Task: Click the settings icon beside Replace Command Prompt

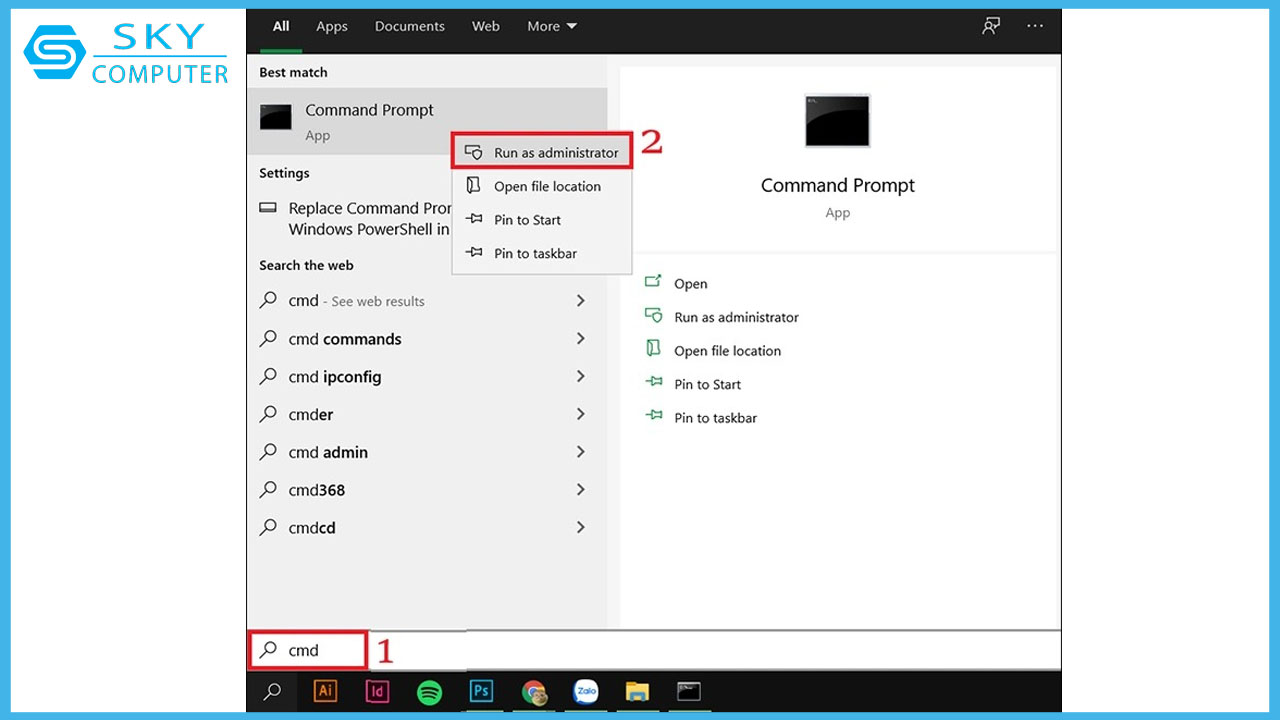Action: coord(268,208)
